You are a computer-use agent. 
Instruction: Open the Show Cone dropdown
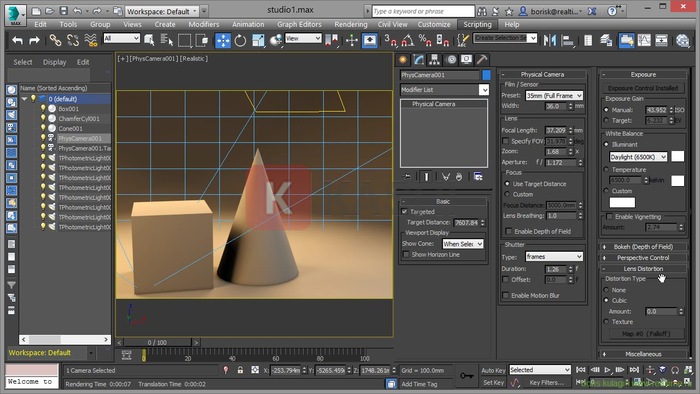coord(463,244)
